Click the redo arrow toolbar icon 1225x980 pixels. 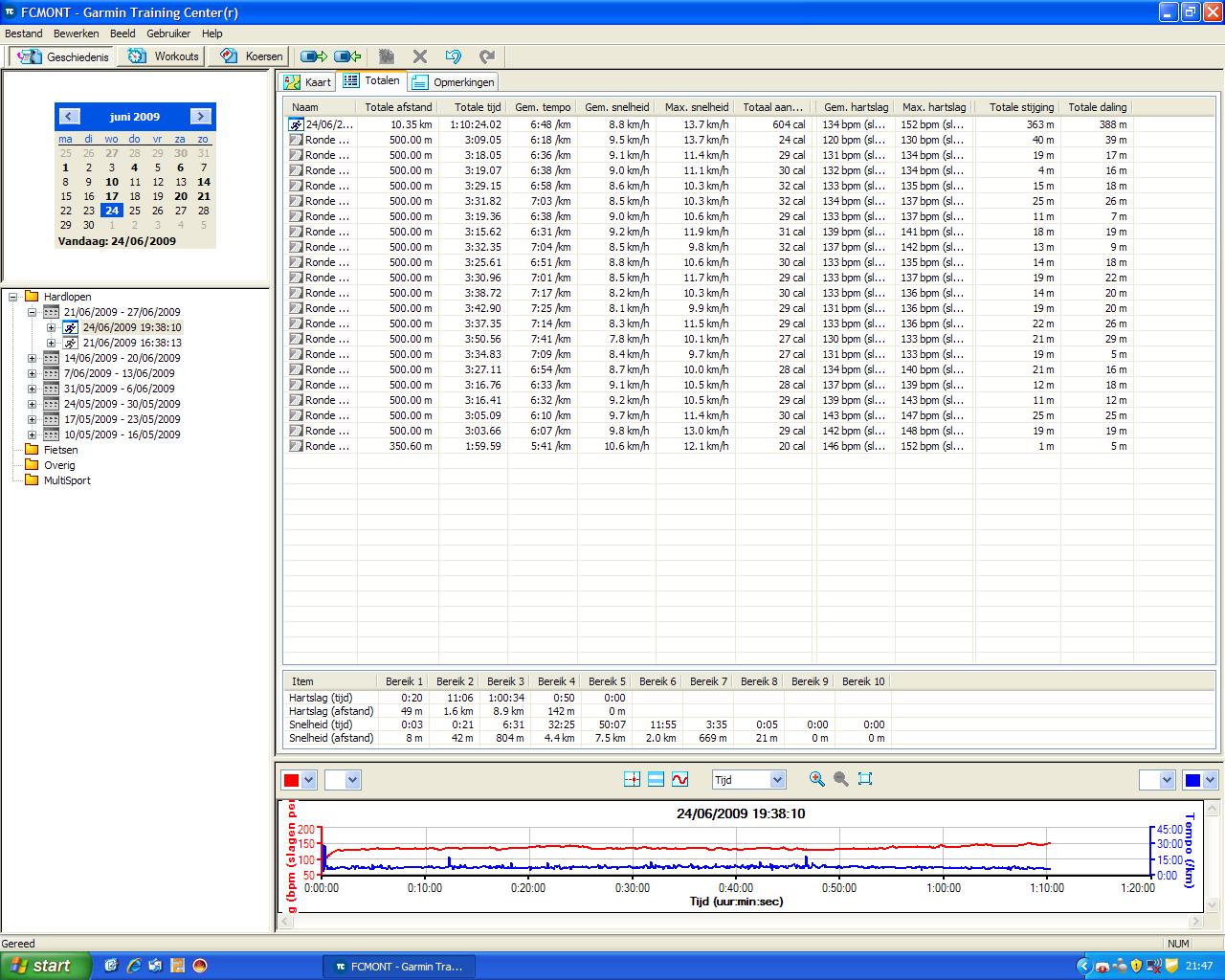tap(487, 56)
